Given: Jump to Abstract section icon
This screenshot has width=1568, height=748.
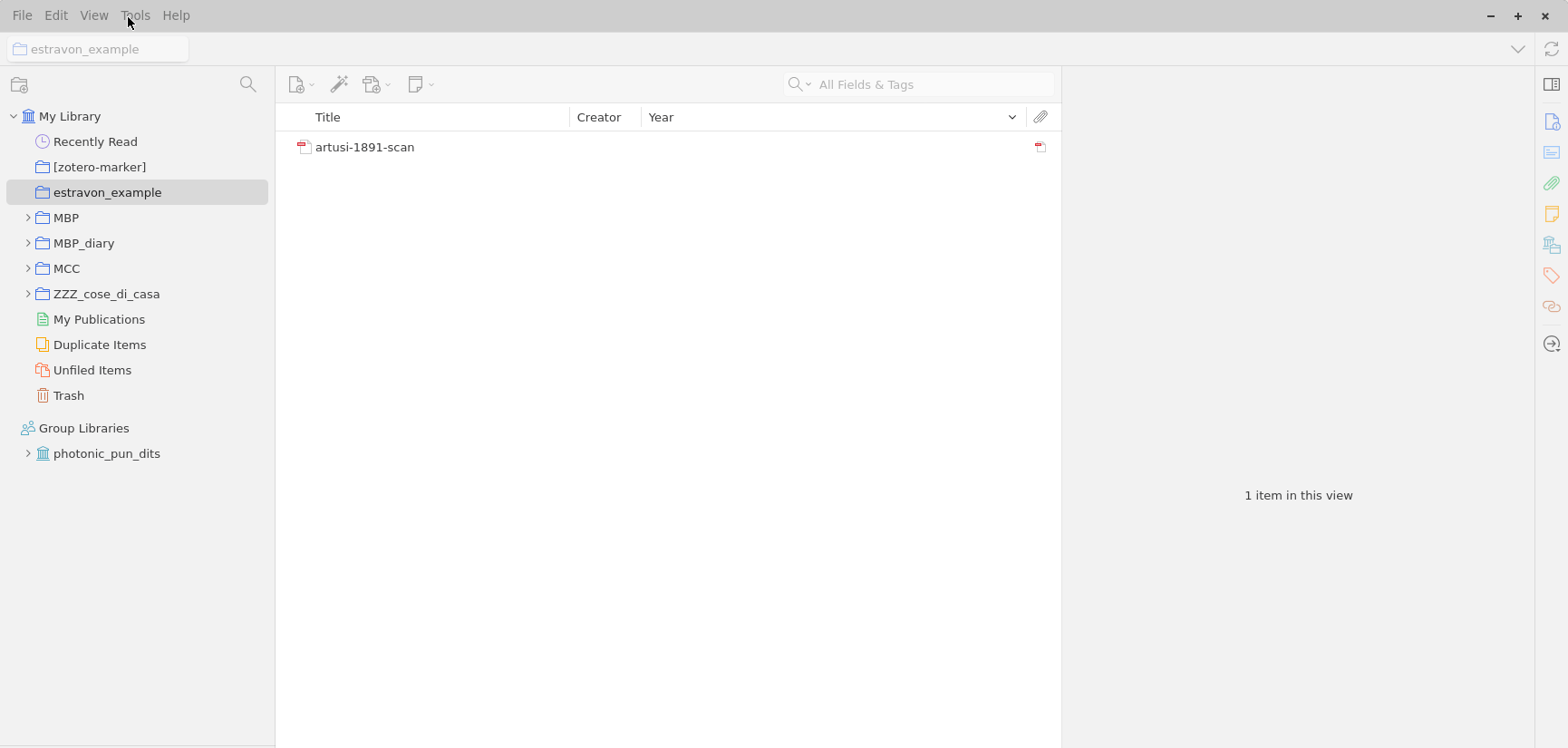Looking at the screenshot, I should (1552, 152).
